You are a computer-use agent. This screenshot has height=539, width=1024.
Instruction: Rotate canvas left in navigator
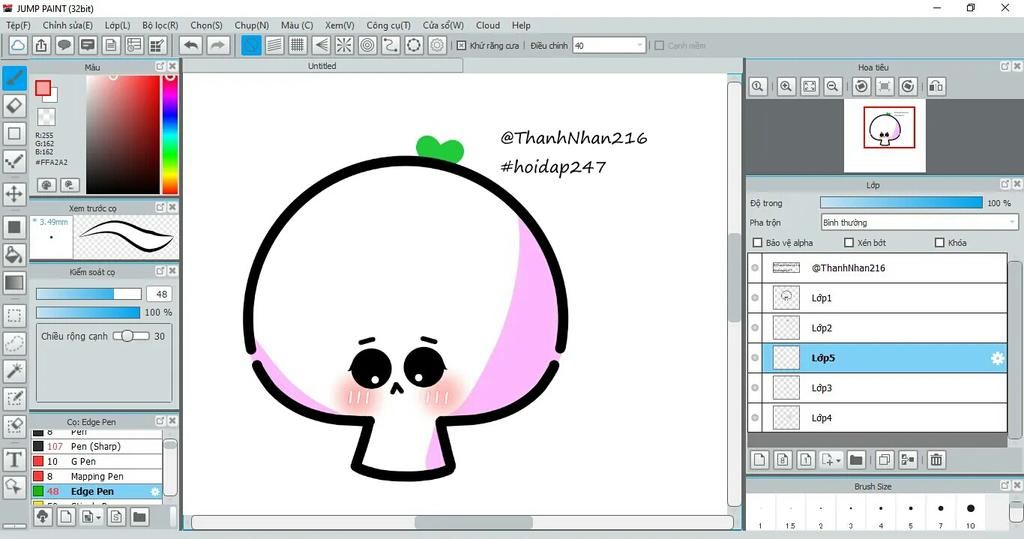861,86
